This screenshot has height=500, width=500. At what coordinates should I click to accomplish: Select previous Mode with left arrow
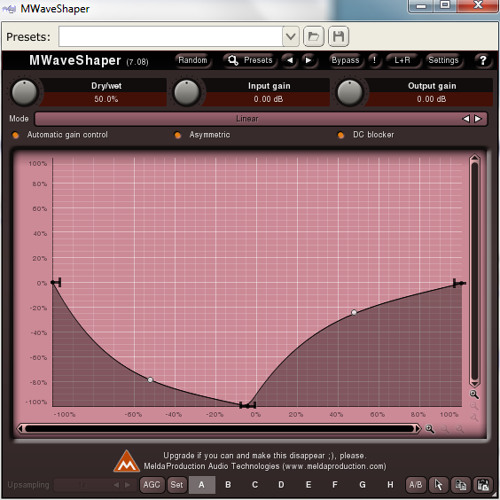(466, 119)
